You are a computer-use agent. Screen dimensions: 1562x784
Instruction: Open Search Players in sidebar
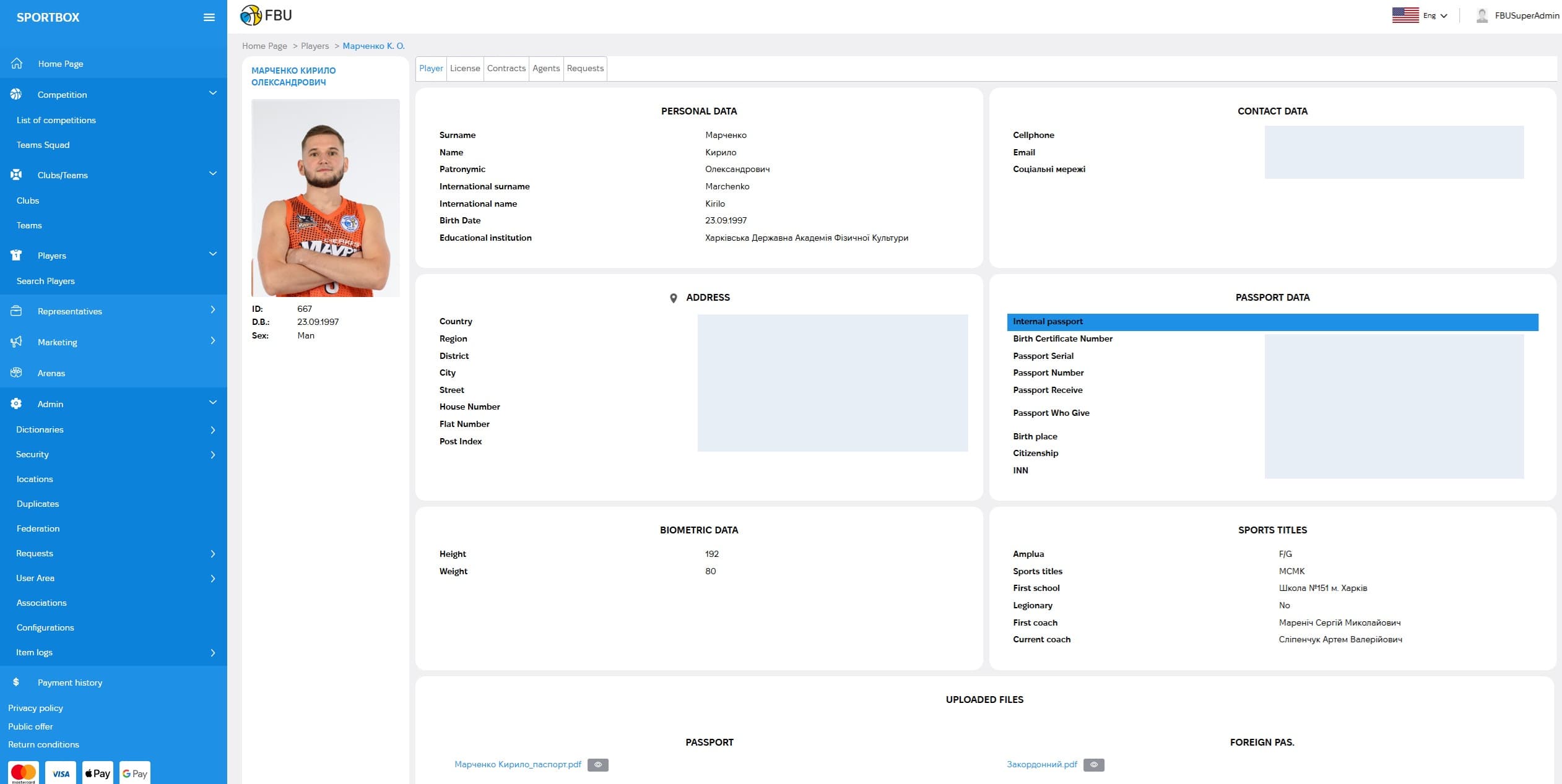46,281
